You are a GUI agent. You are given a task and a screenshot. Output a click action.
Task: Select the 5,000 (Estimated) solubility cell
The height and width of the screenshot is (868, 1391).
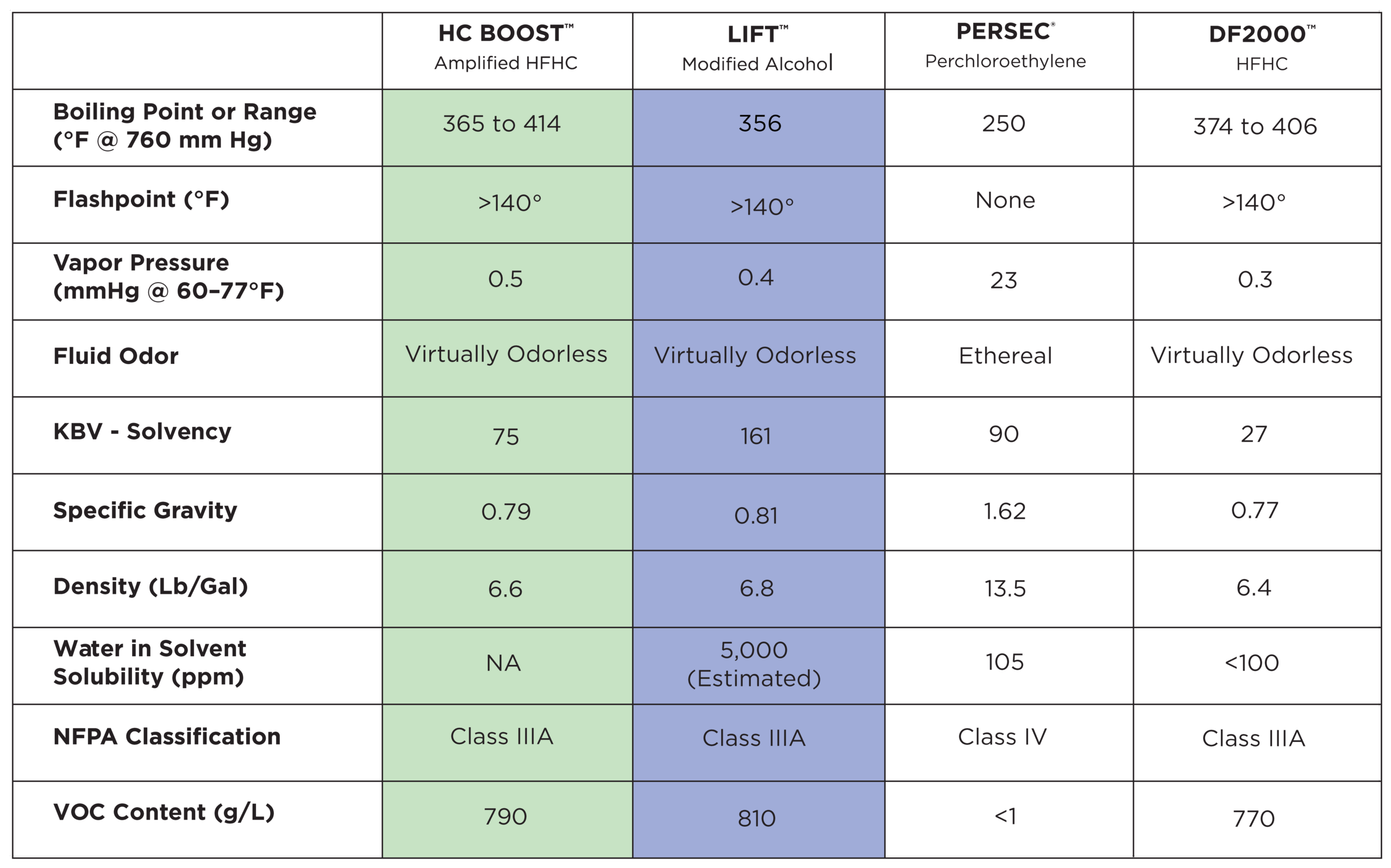click(x=754, y=664)
